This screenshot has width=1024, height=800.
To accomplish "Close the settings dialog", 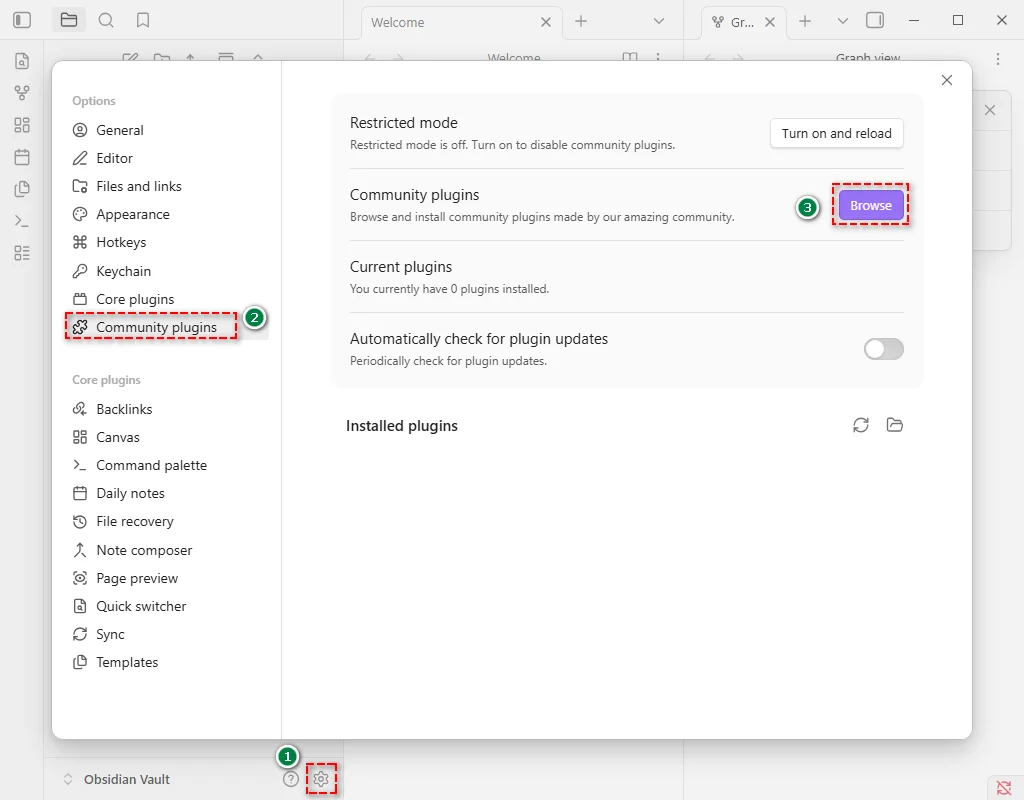I will [x=947, y=80].
